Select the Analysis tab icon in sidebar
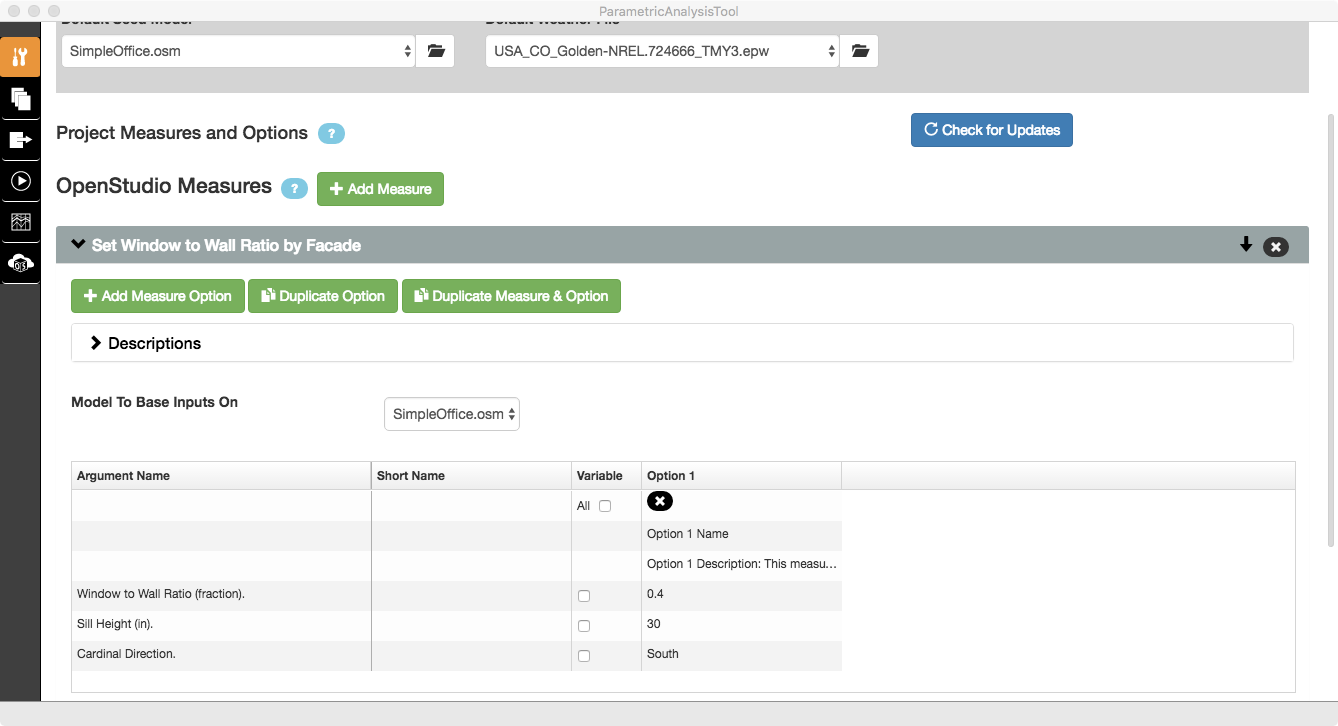 point(20,57)
